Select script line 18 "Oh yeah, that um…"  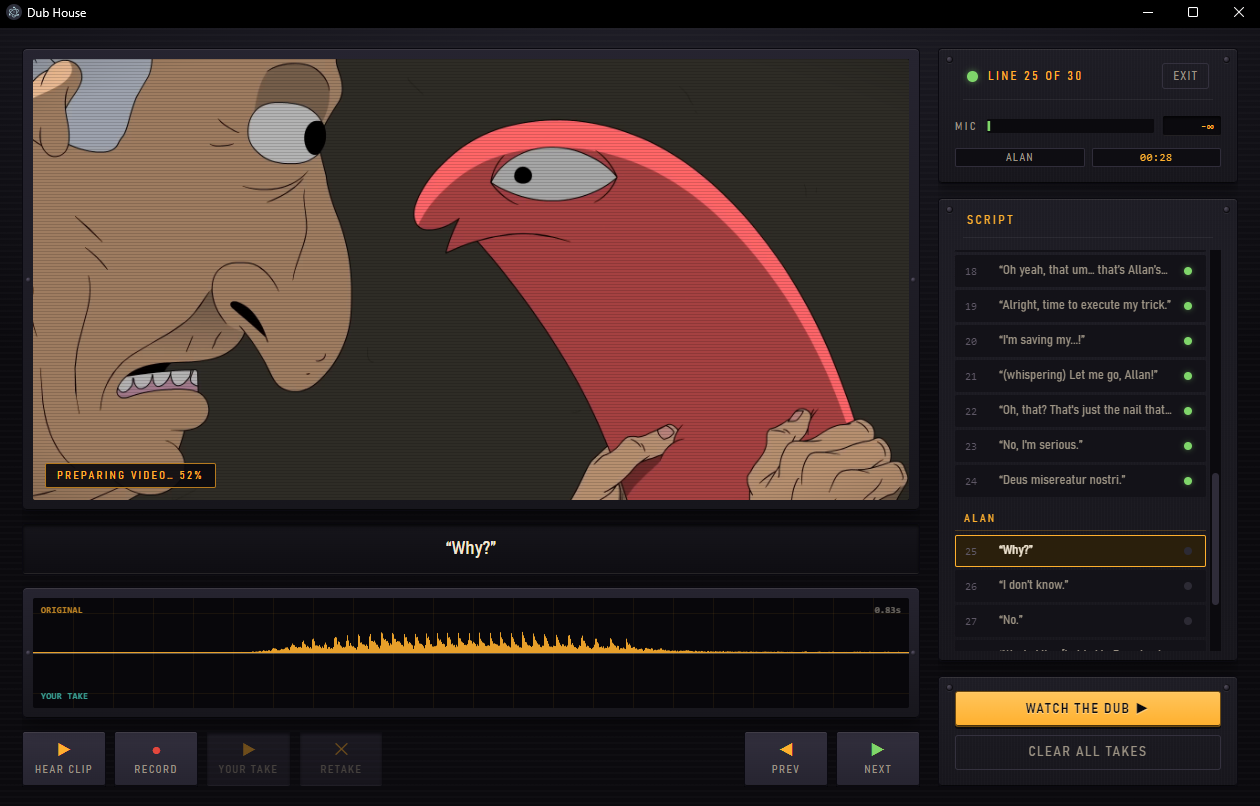pyautogui.click(x=1080, y=271)
